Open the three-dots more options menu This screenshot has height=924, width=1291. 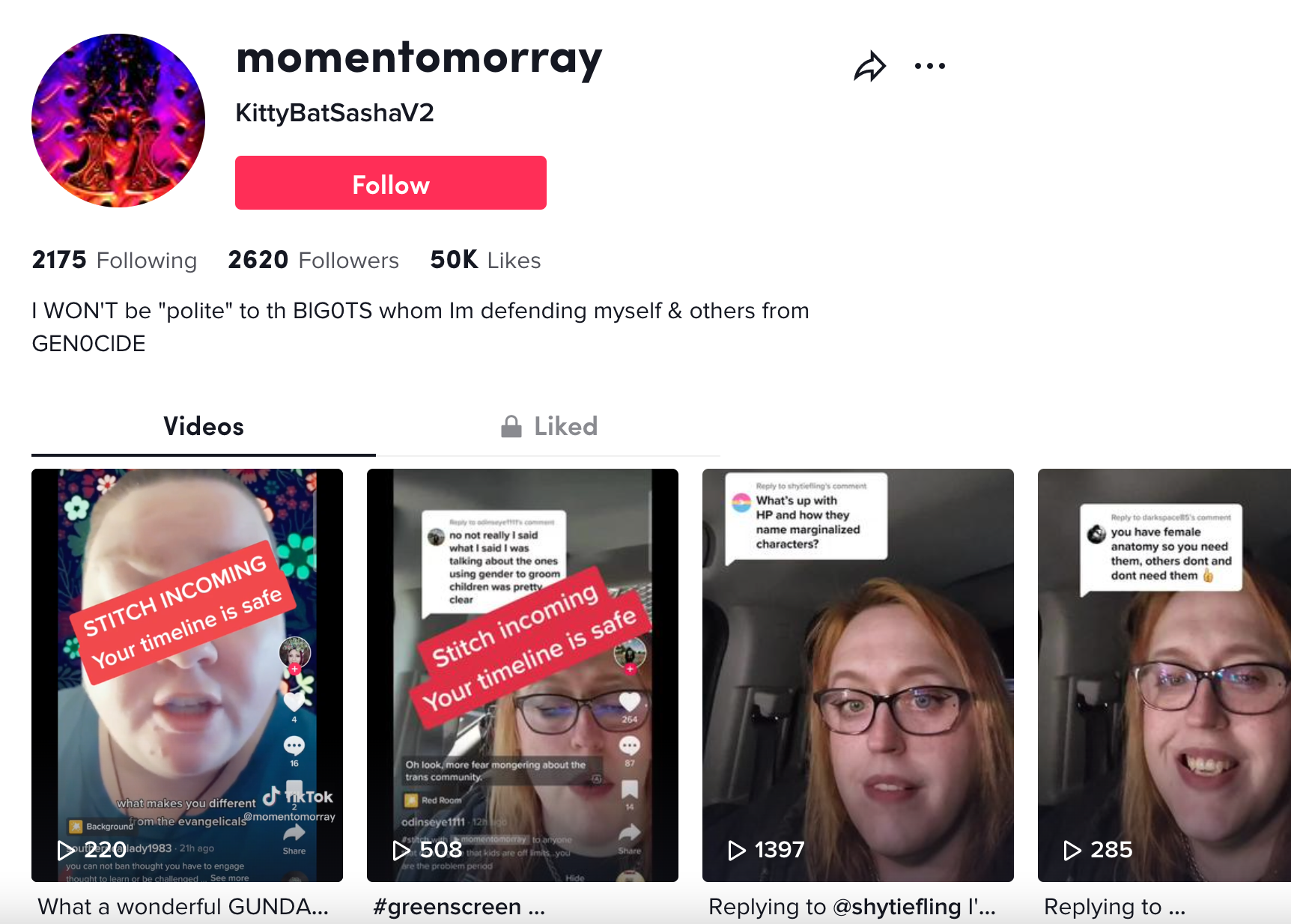coord(930,66)
